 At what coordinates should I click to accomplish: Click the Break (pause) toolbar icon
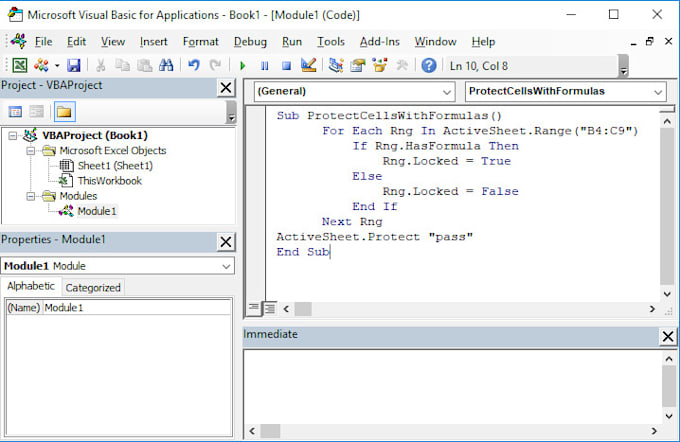(x=264, y=66)
